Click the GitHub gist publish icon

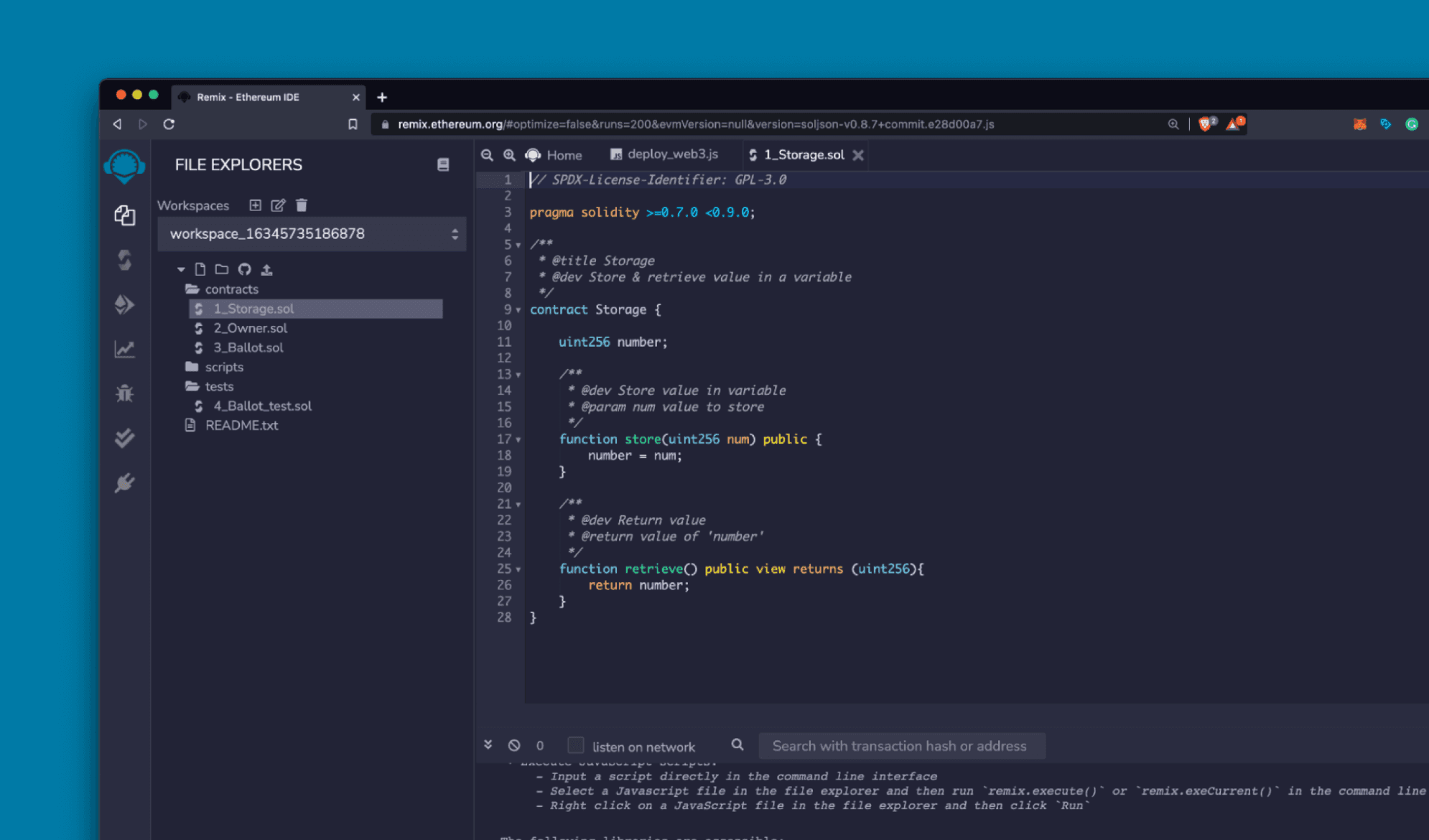click(244, 269)
